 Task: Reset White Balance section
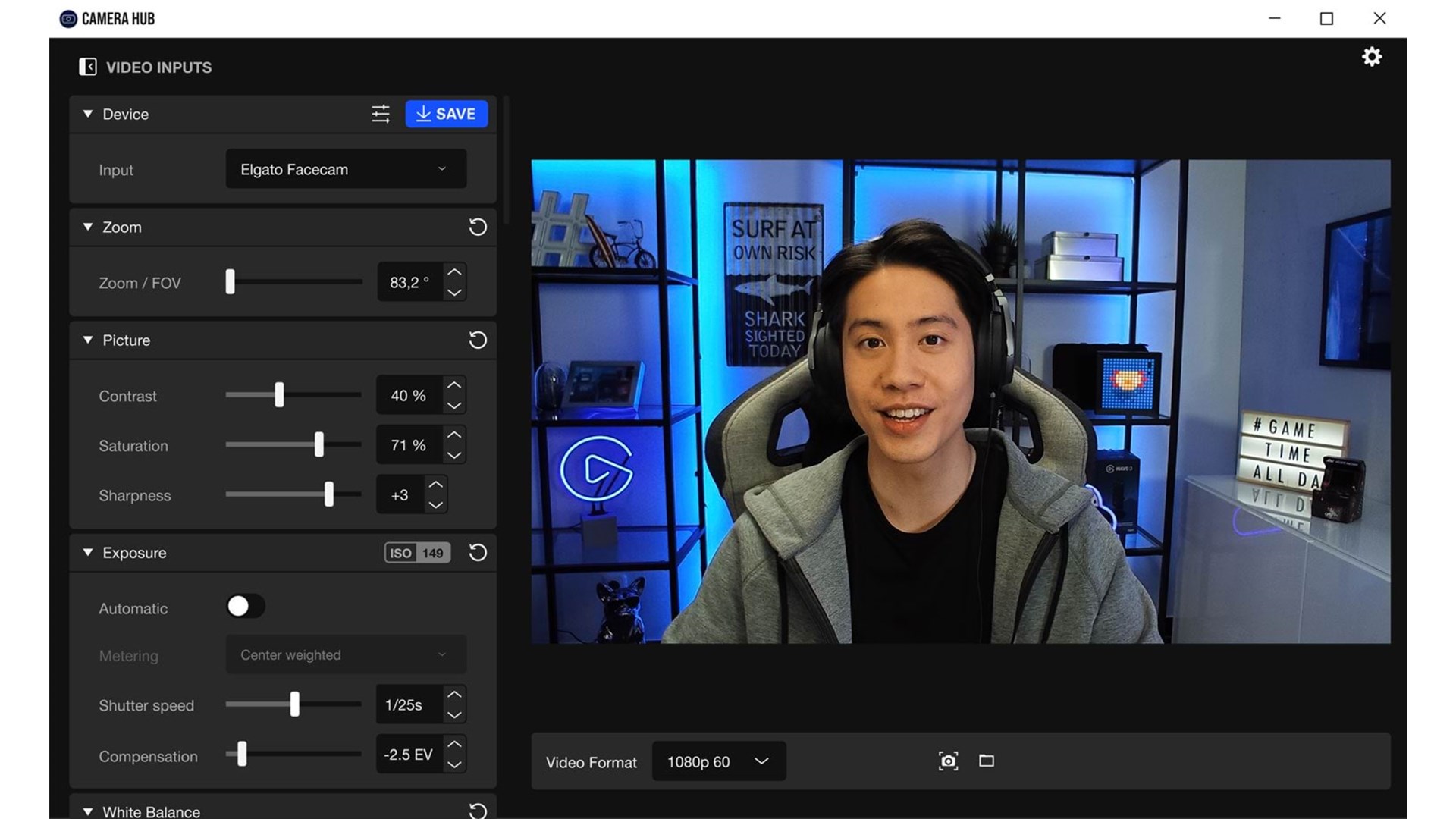point(478,811)
